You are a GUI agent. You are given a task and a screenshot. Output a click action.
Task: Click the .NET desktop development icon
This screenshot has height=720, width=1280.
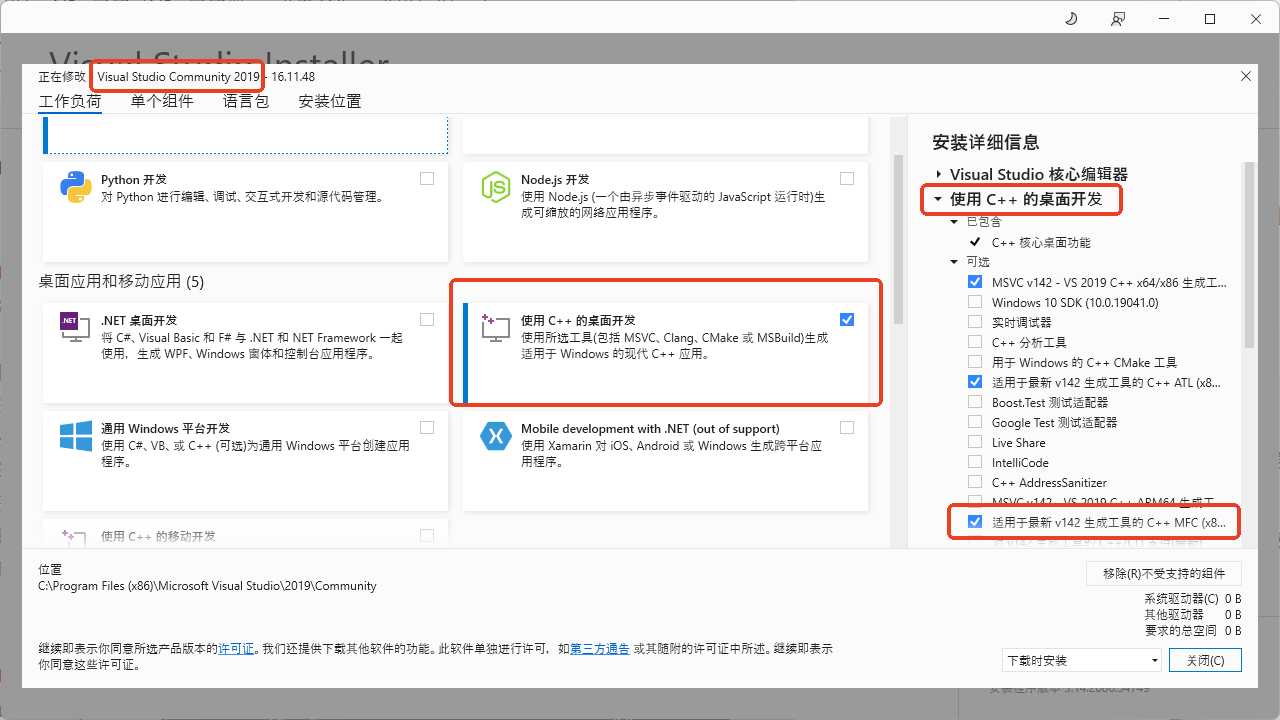tap(76, 328)
